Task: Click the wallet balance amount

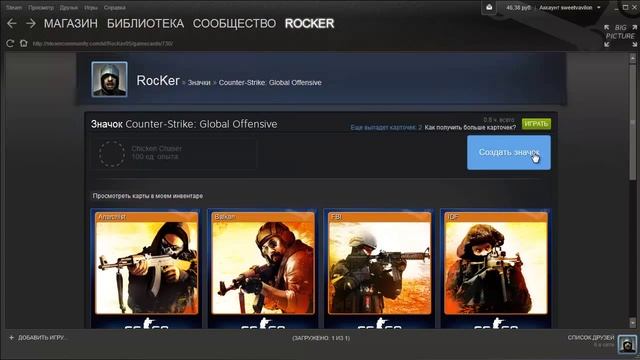Action: (x=518, y=7)
